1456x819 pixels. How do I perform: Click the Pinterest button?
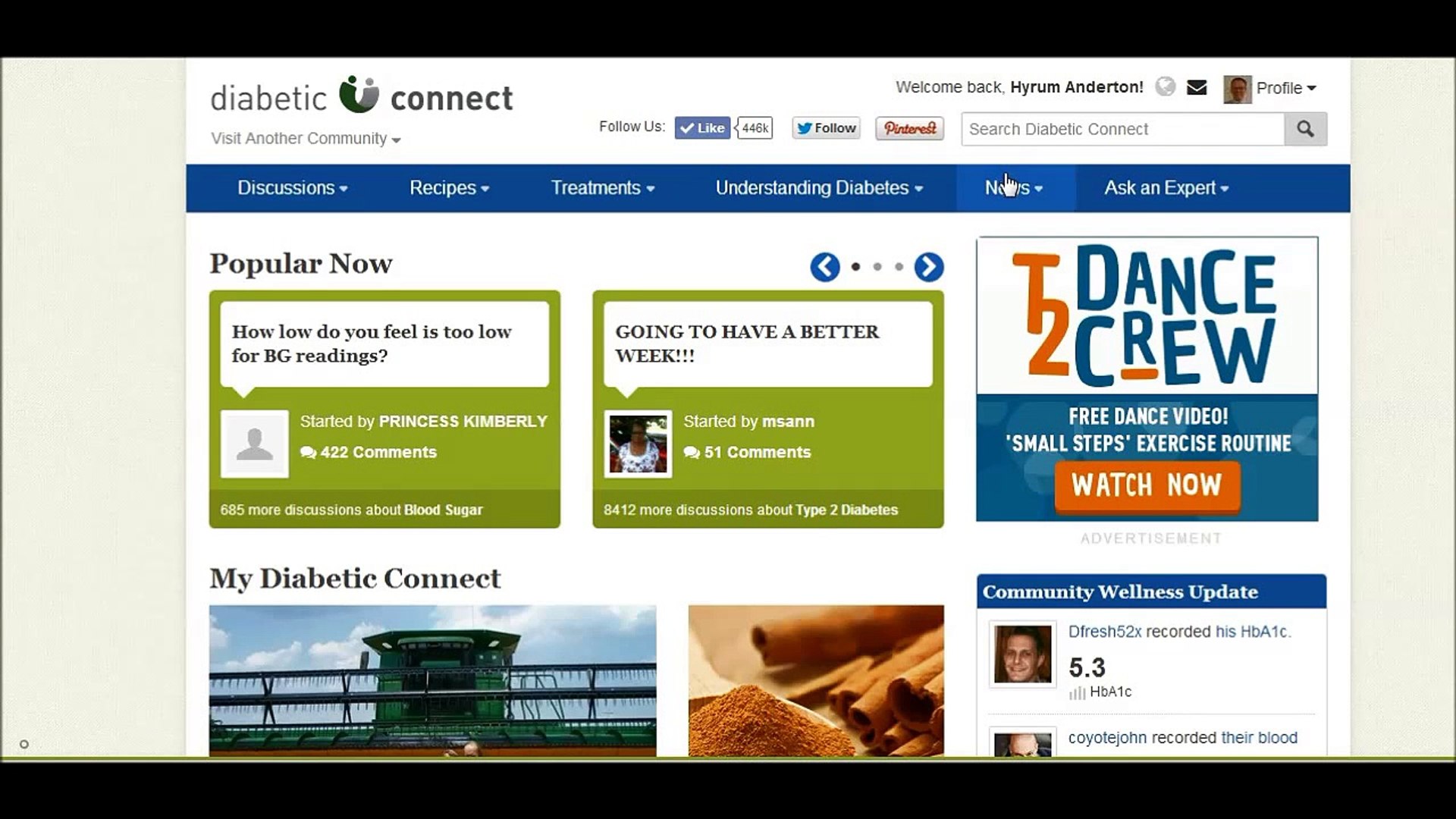point(909,128)
